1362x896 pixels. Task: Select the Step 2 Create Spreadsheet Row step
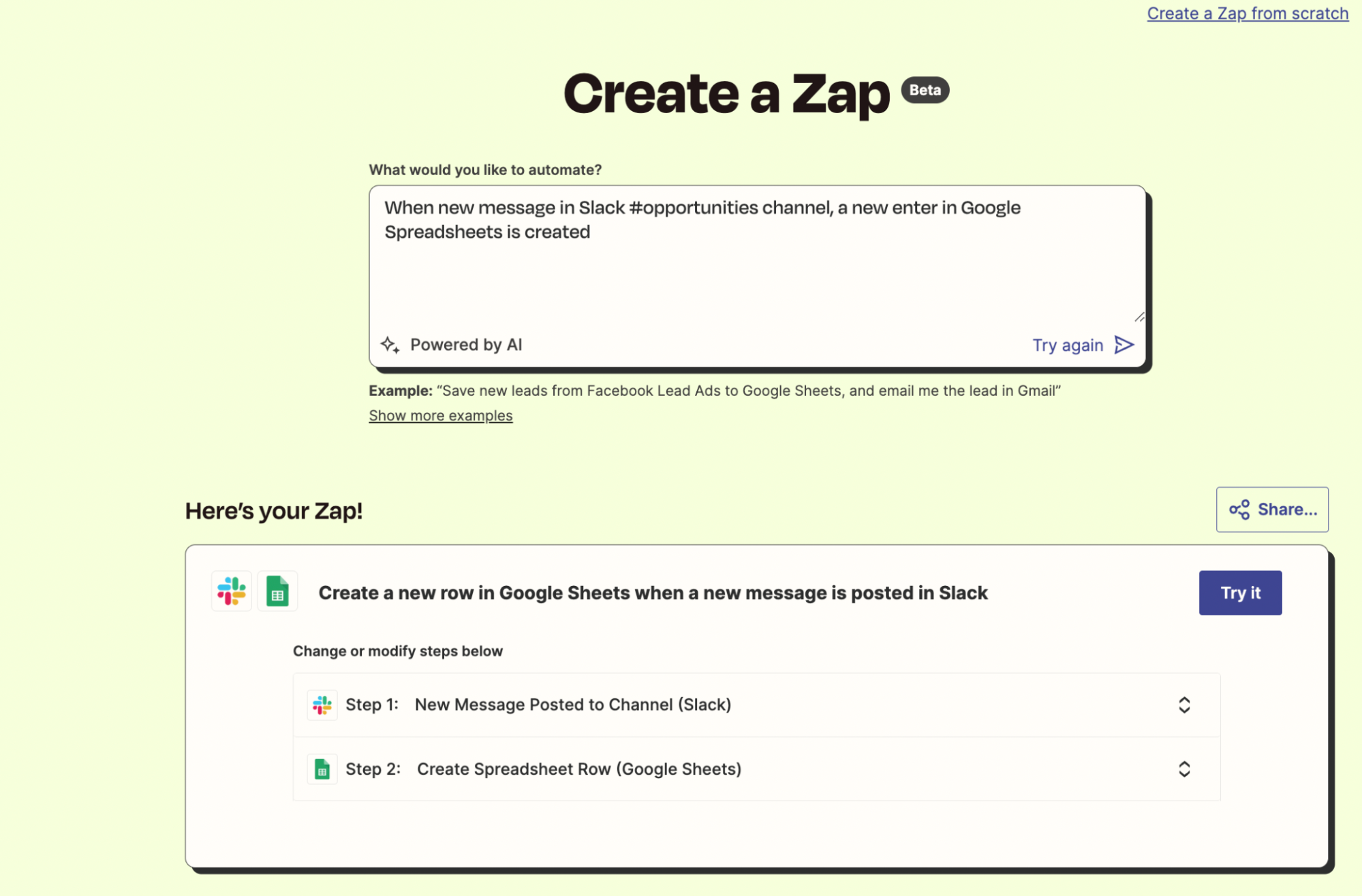coord(681,769)
